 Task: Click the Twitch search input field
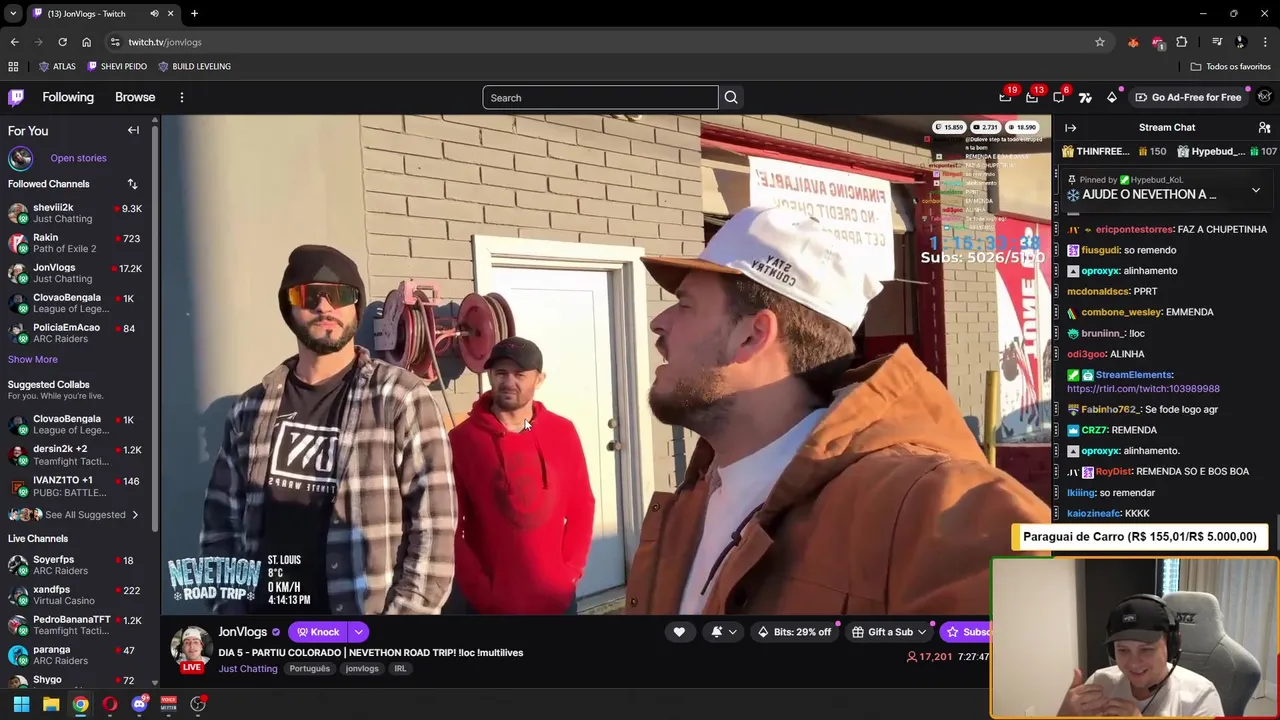(600, 97)
